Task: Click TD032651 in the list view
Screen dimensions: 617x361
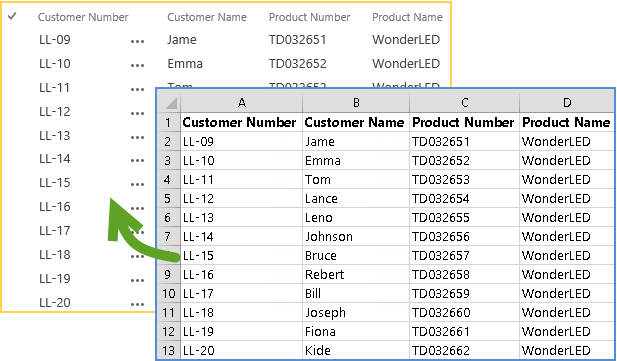Action: (297, 39)
